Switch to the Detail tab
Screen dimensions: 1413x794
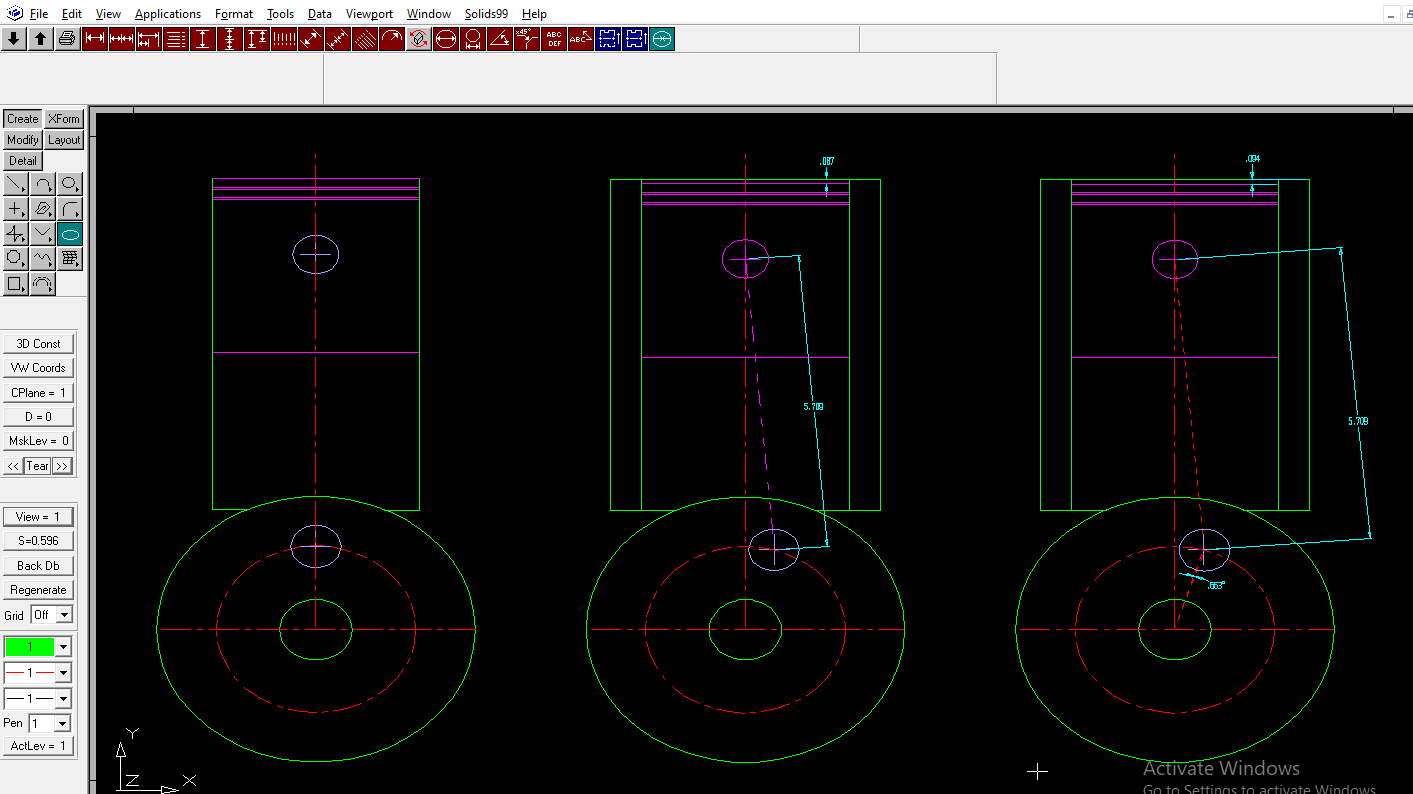pos(22,160)
